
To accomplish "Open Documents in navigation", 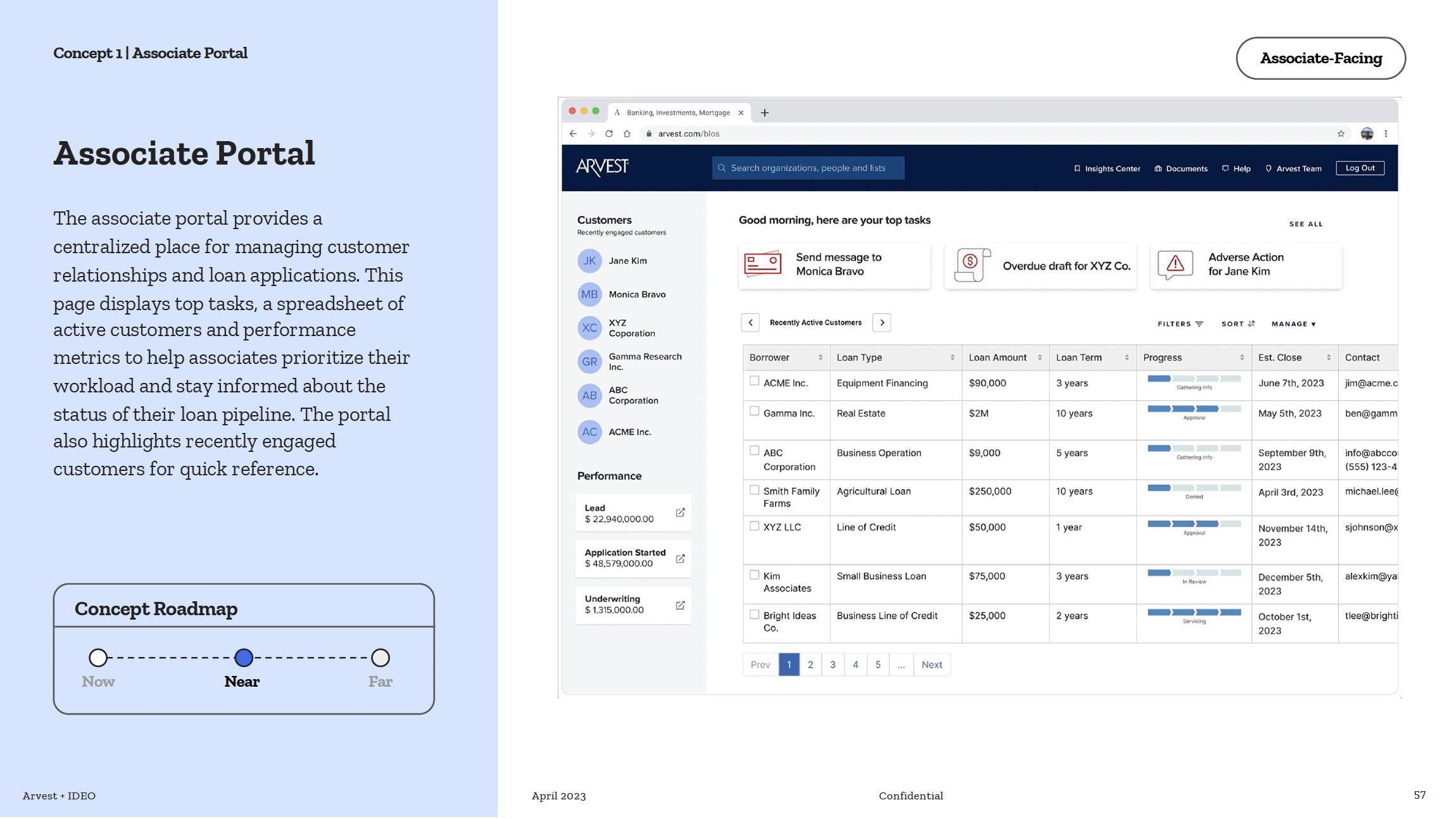I will (1181, 169).
